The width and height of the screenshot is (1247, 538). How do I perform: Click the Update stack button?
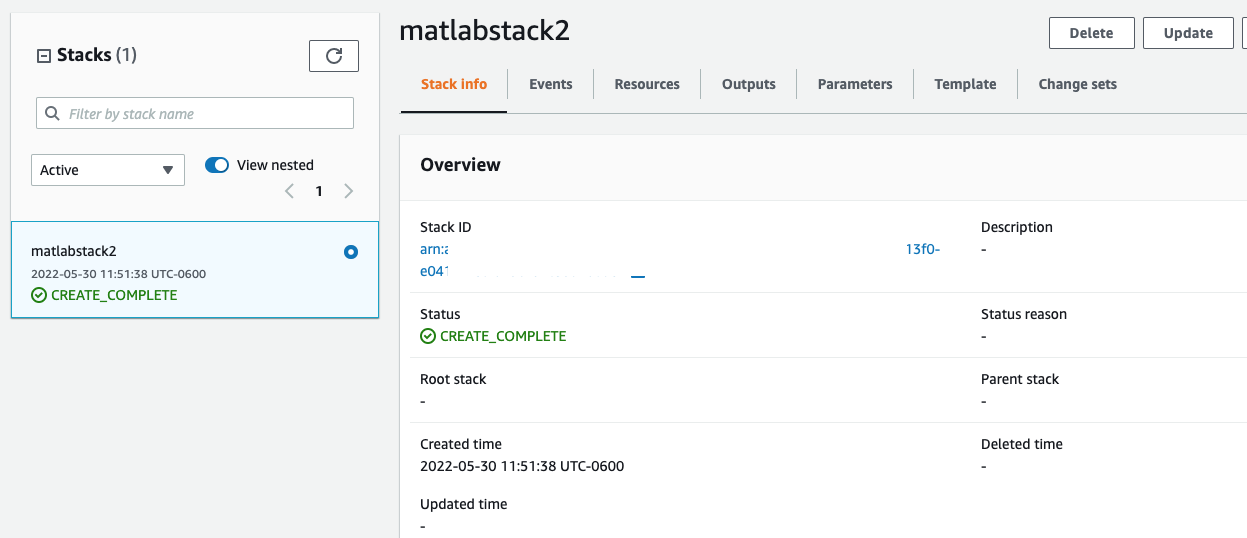pos(1188,33)
